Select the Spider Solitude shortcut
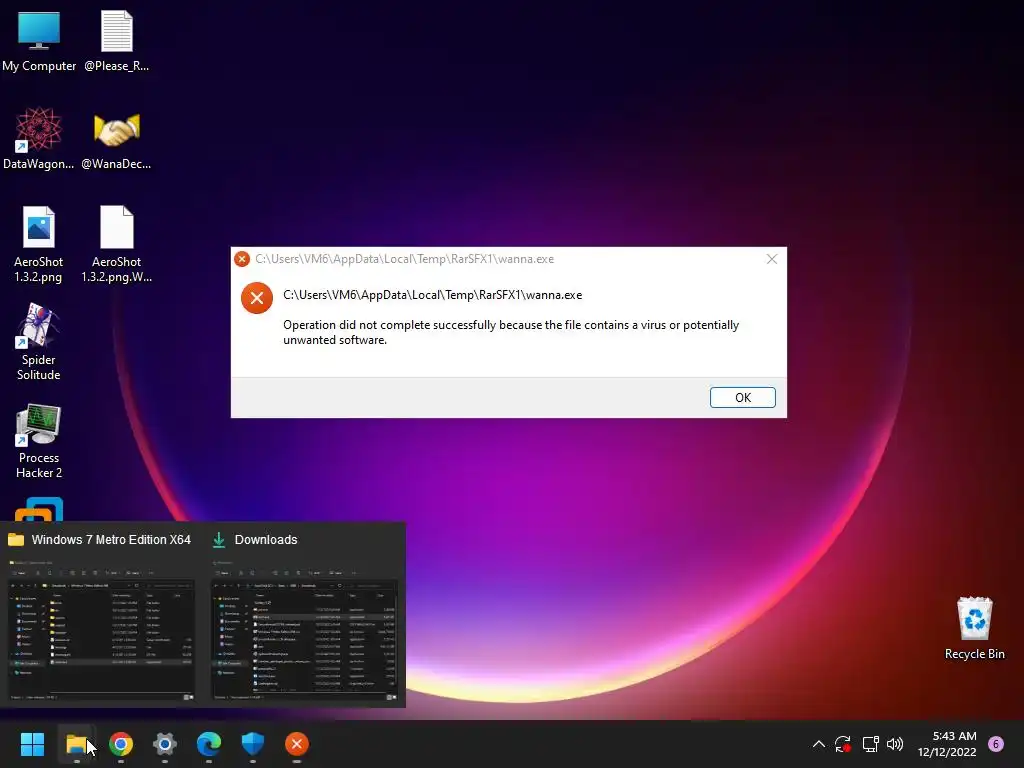This screenshot has height=768, width=1024. (x=39, y=342)
